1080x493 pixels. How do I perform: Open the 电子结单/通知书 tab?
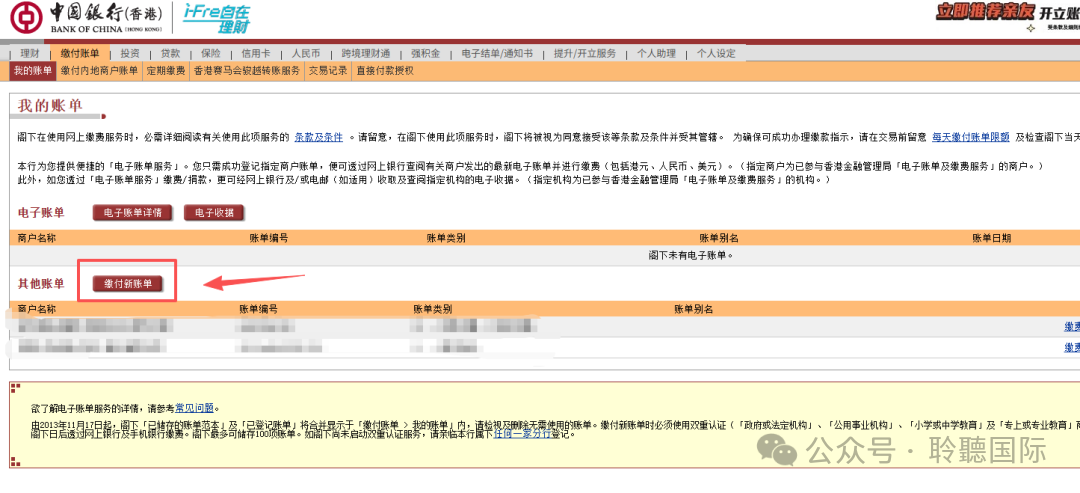tap(497, 53)
